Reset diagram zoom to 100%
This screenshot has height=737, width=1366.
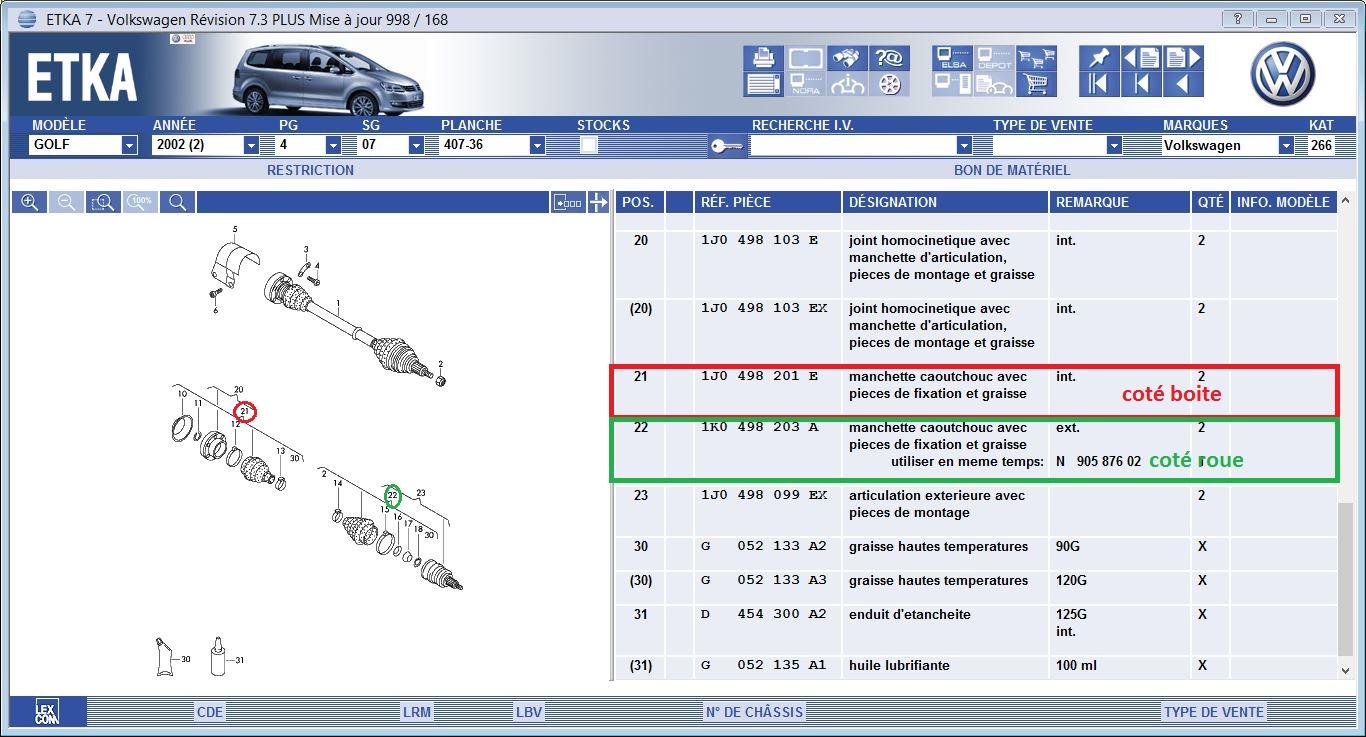(x=140, y=202)
